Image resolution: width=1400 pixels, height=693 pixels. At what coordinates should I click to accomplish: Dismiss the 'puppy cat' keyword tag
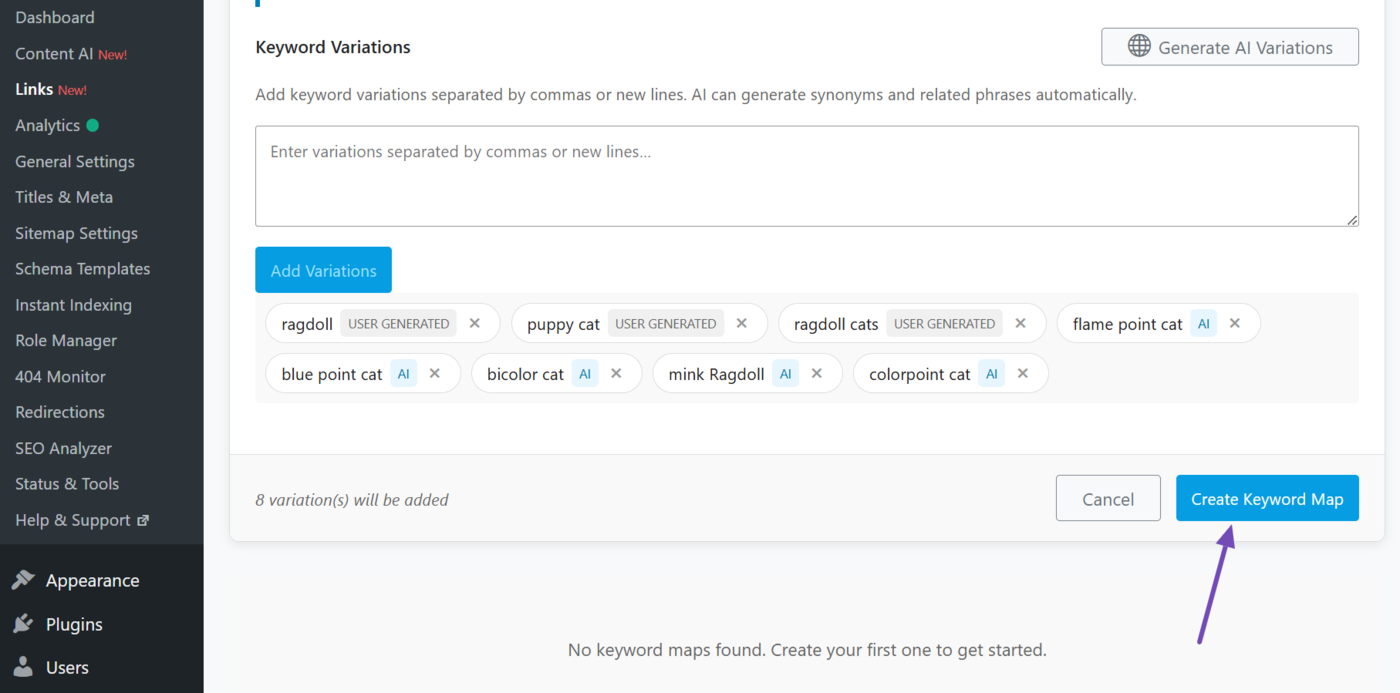tap(741, 323)
